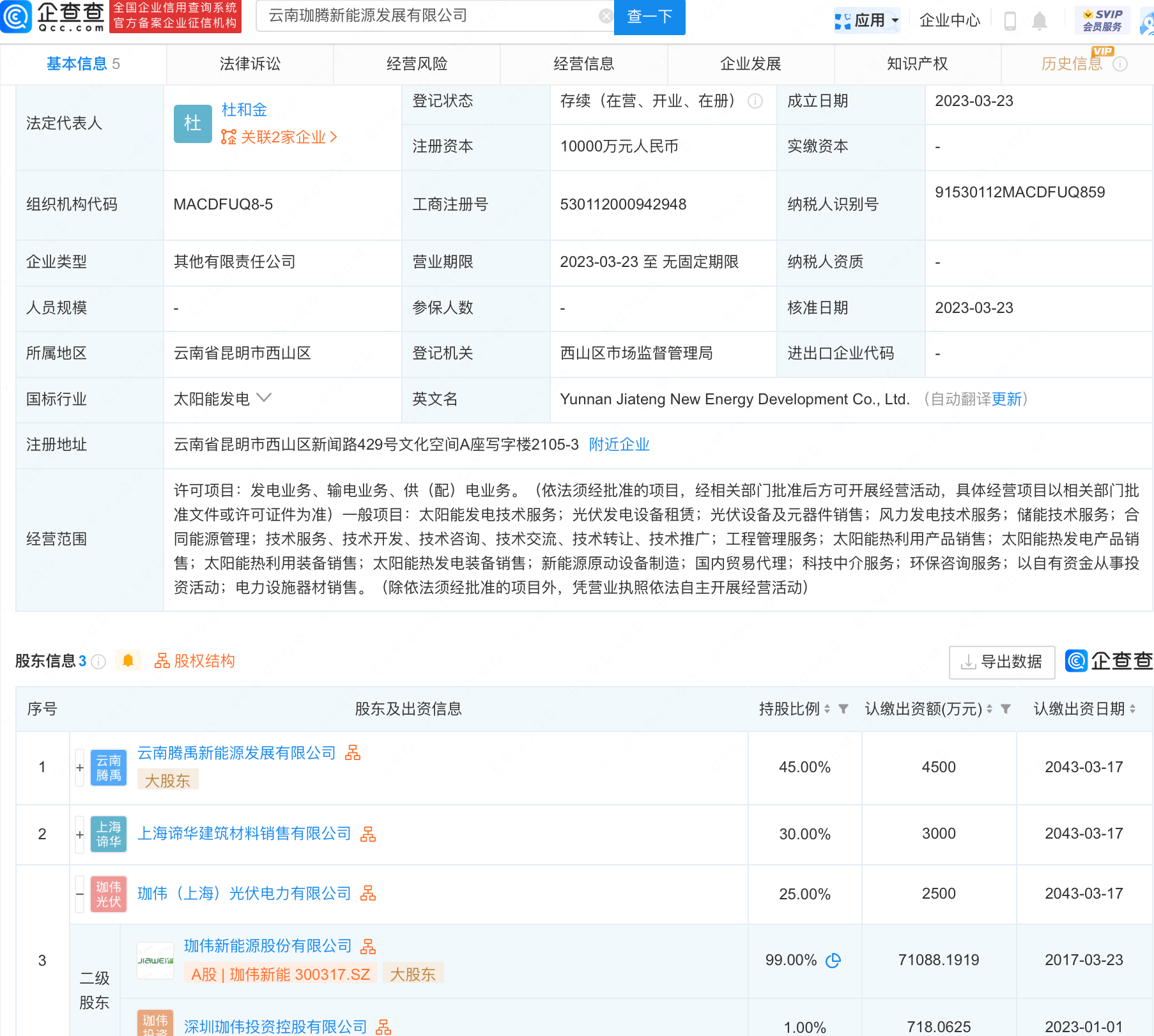Open equity chart icon for 珈伟新能源股份
This screenshot has height=1036, width=1154.
click(368, 947)
